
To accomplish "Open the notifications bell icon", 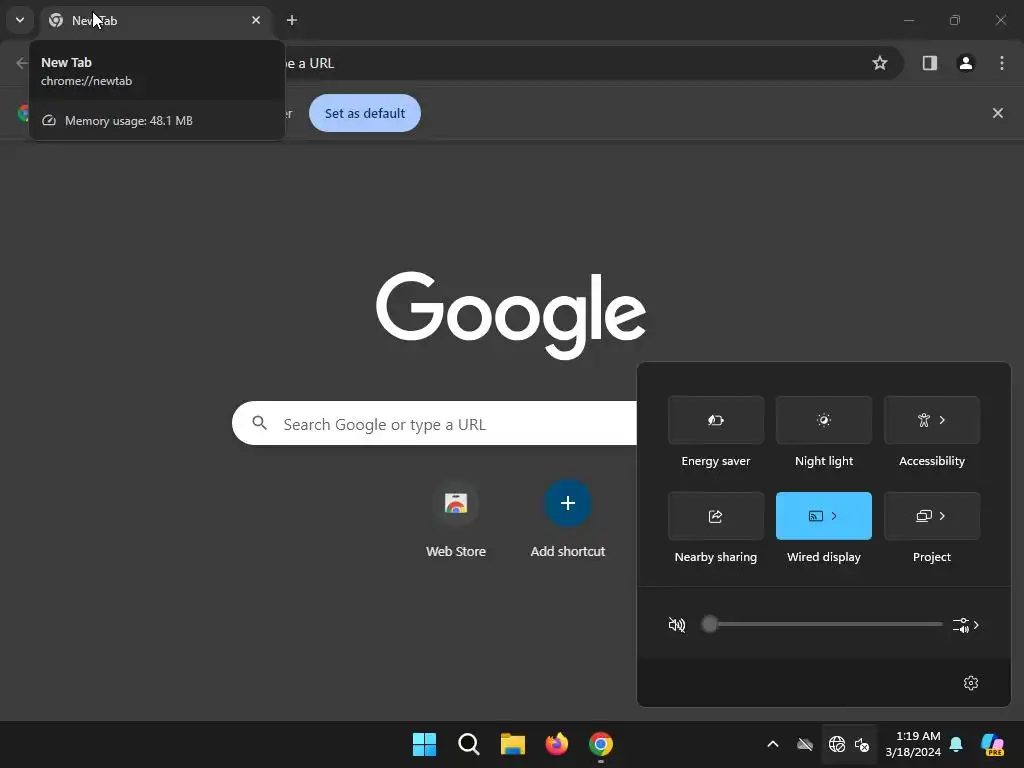I will coord(956,744).
